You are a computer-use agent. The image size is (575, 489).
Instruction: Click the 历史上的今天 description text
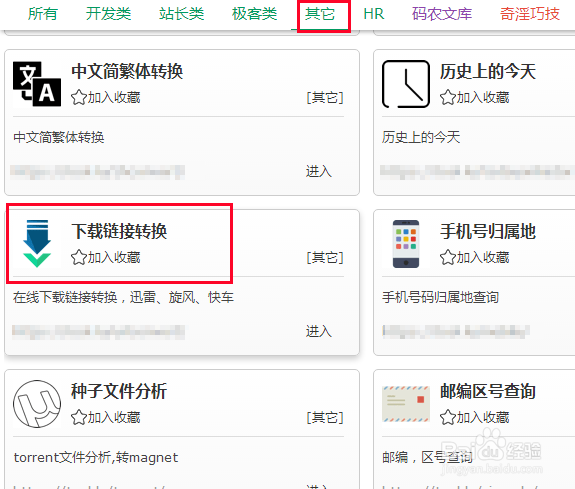(421, 138)
